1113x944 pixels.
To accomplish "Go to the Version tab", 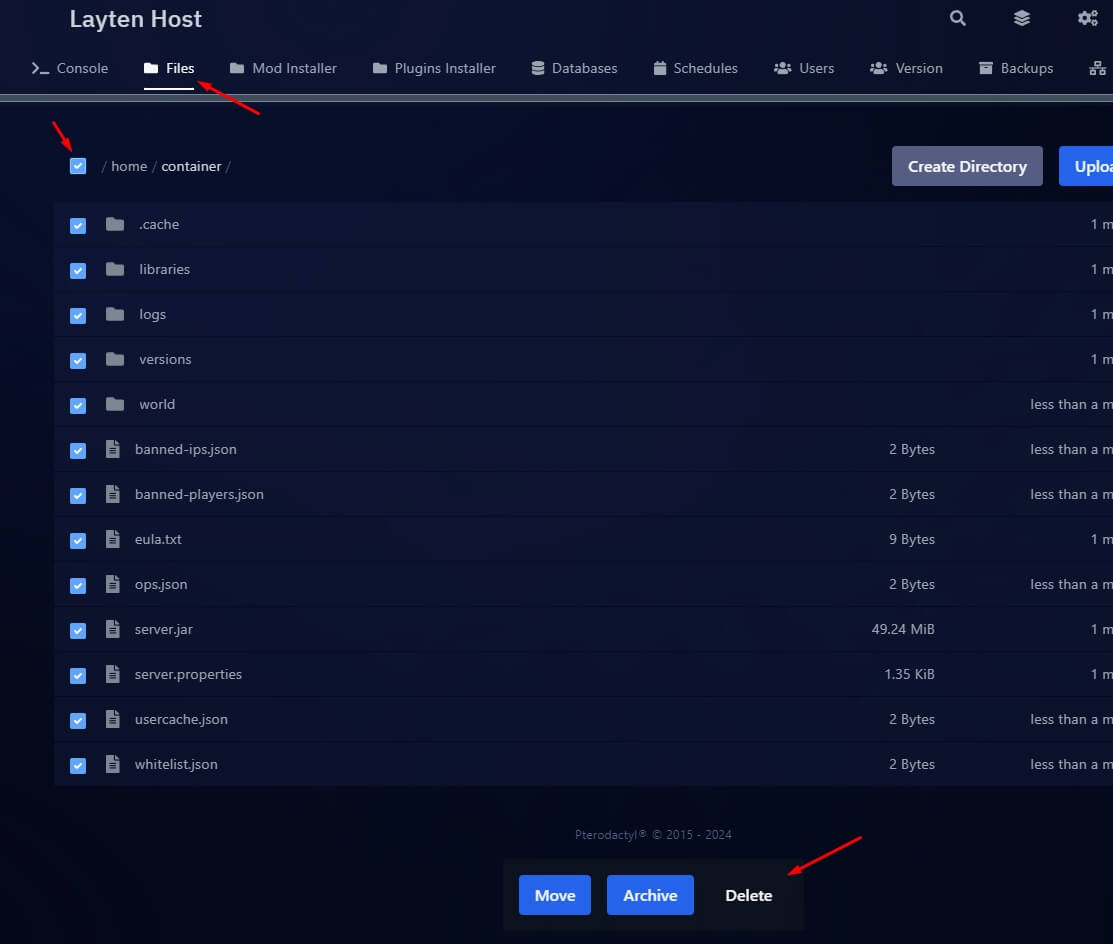I will click(x=906, y=68).
